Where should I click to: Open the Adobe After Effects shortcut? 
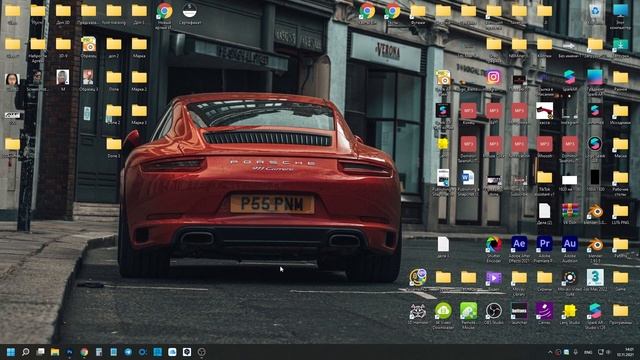pyautogui.click(x=519, y=244)
